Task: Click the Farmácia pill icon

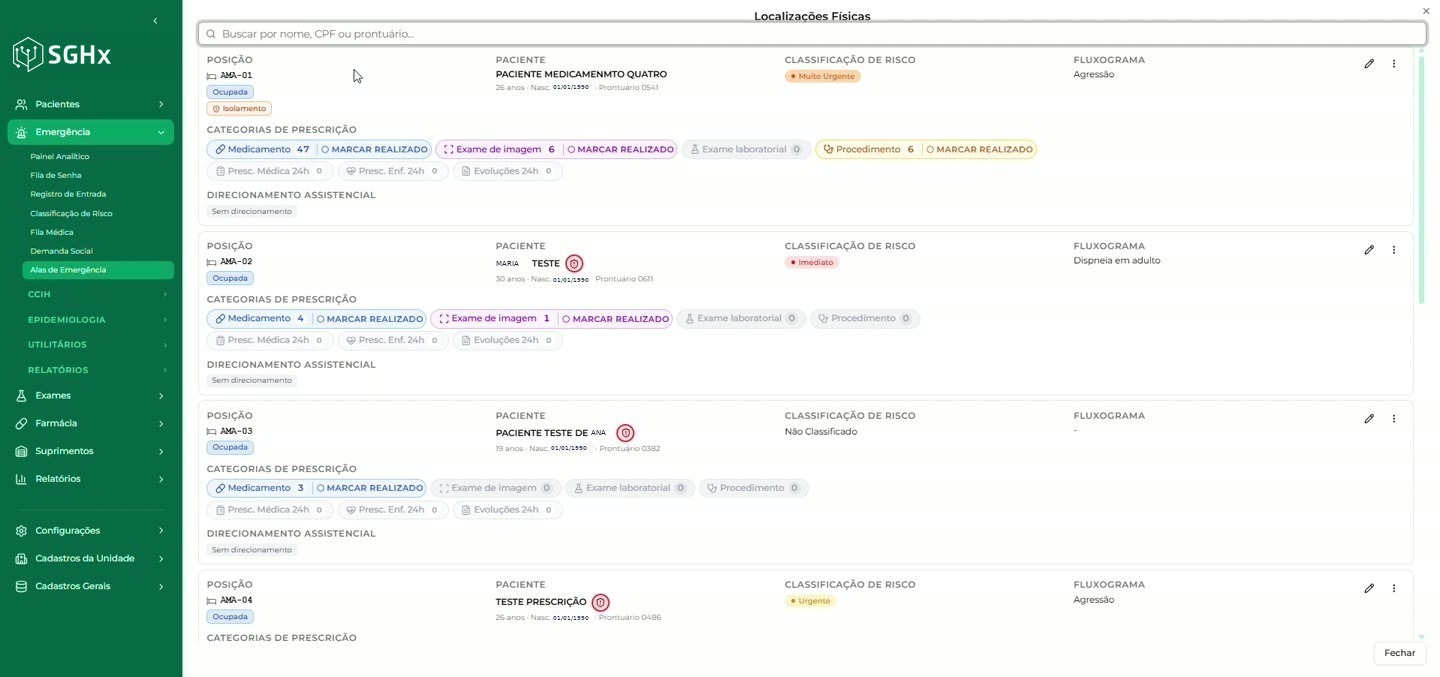Action: click(x=21, y=424)
